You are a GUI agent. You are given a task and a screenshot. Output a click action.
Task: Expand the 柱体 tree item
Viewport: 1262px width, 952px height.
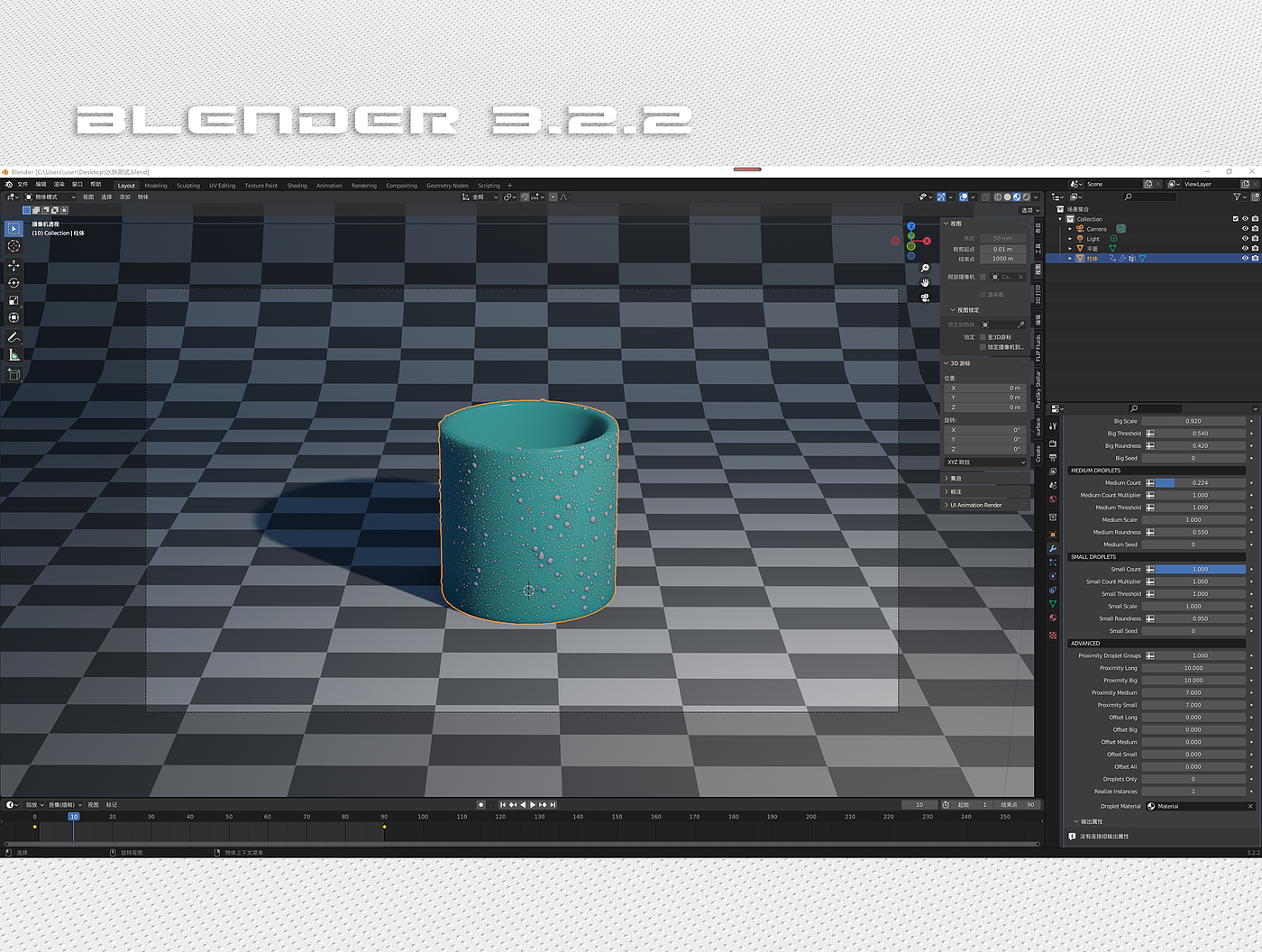coord(1070,259)
